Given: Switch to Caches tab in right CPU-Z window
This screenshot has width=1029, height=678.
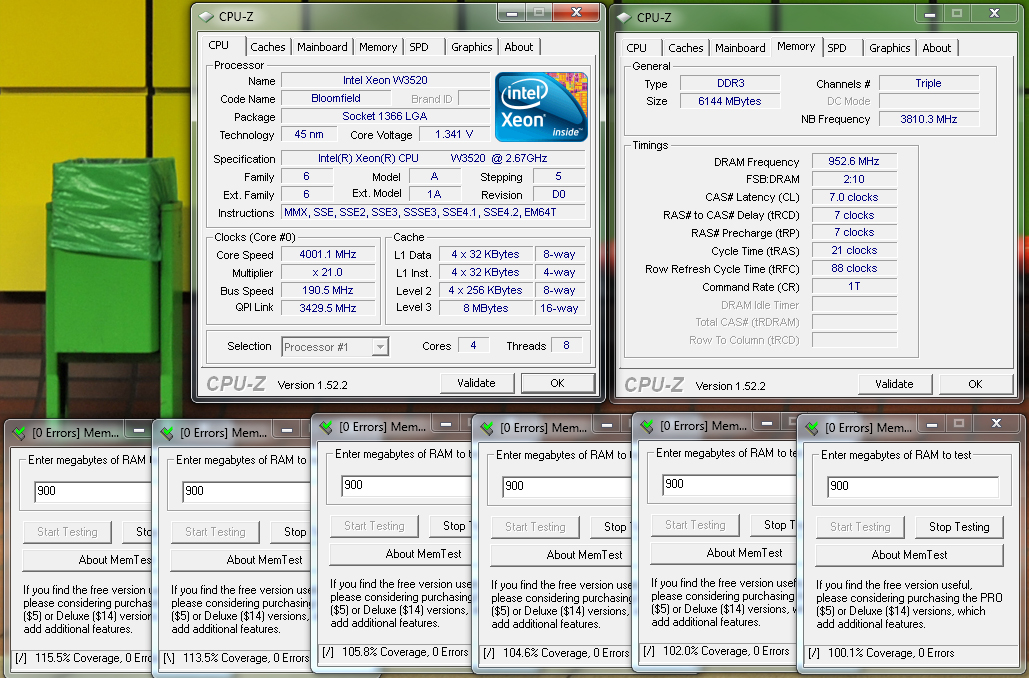Looking at the screenshot, I should pyautogui.click(x=686, y=48).
